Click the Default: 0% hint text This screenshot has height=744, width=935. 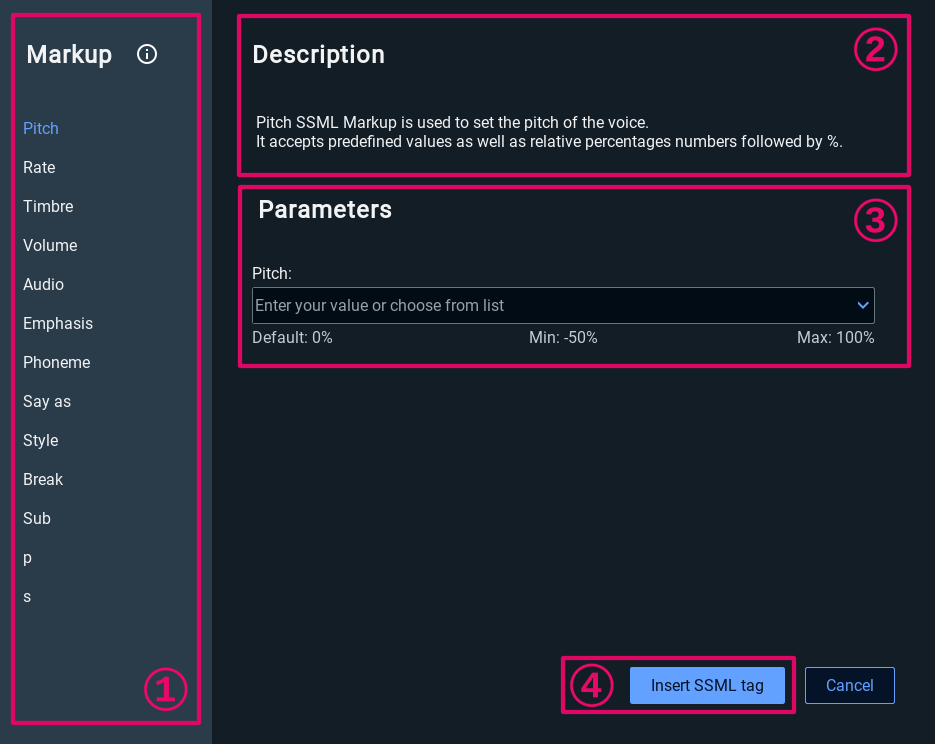(x=292, y=338)
